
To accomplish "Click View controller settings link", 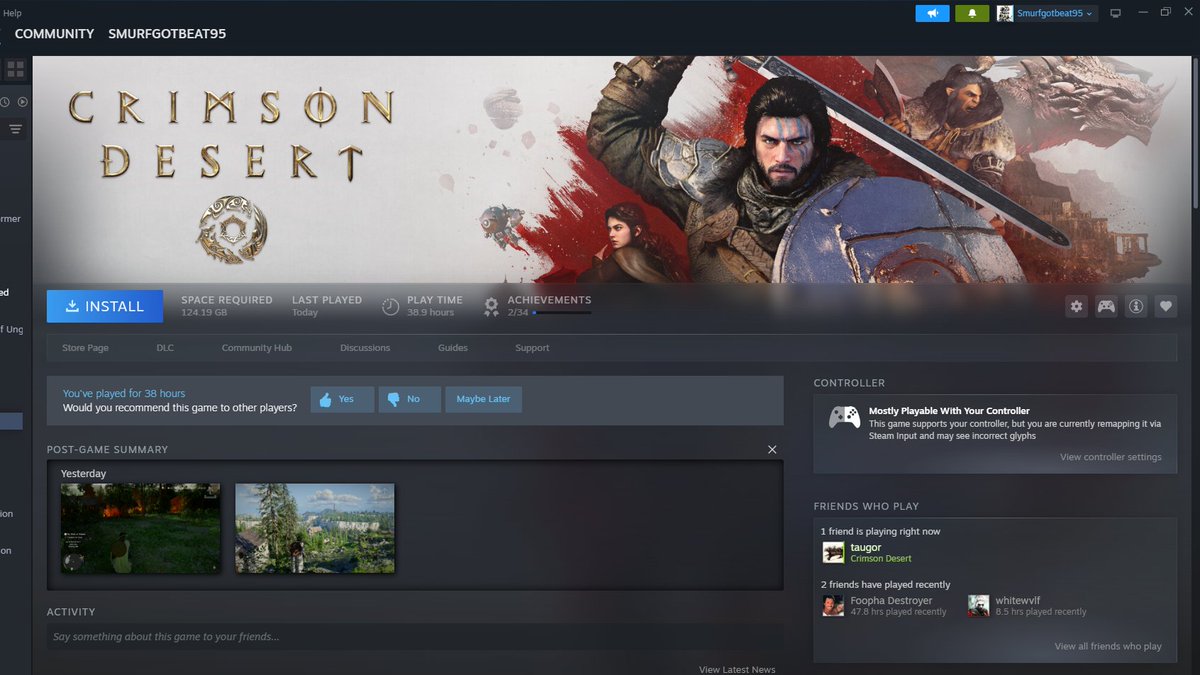I will point(1111,457).
